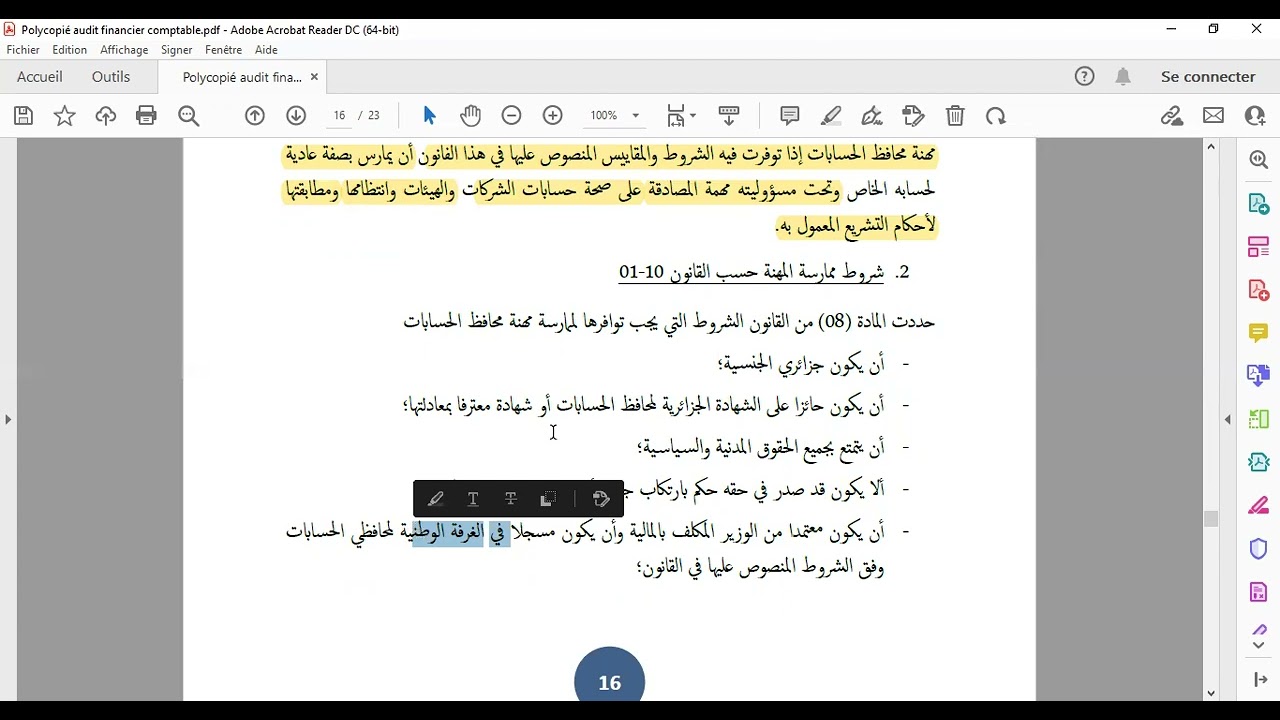1280x720 pixels.
Task: Open search tool in right pane
Action: click(x=1259, y=160)
